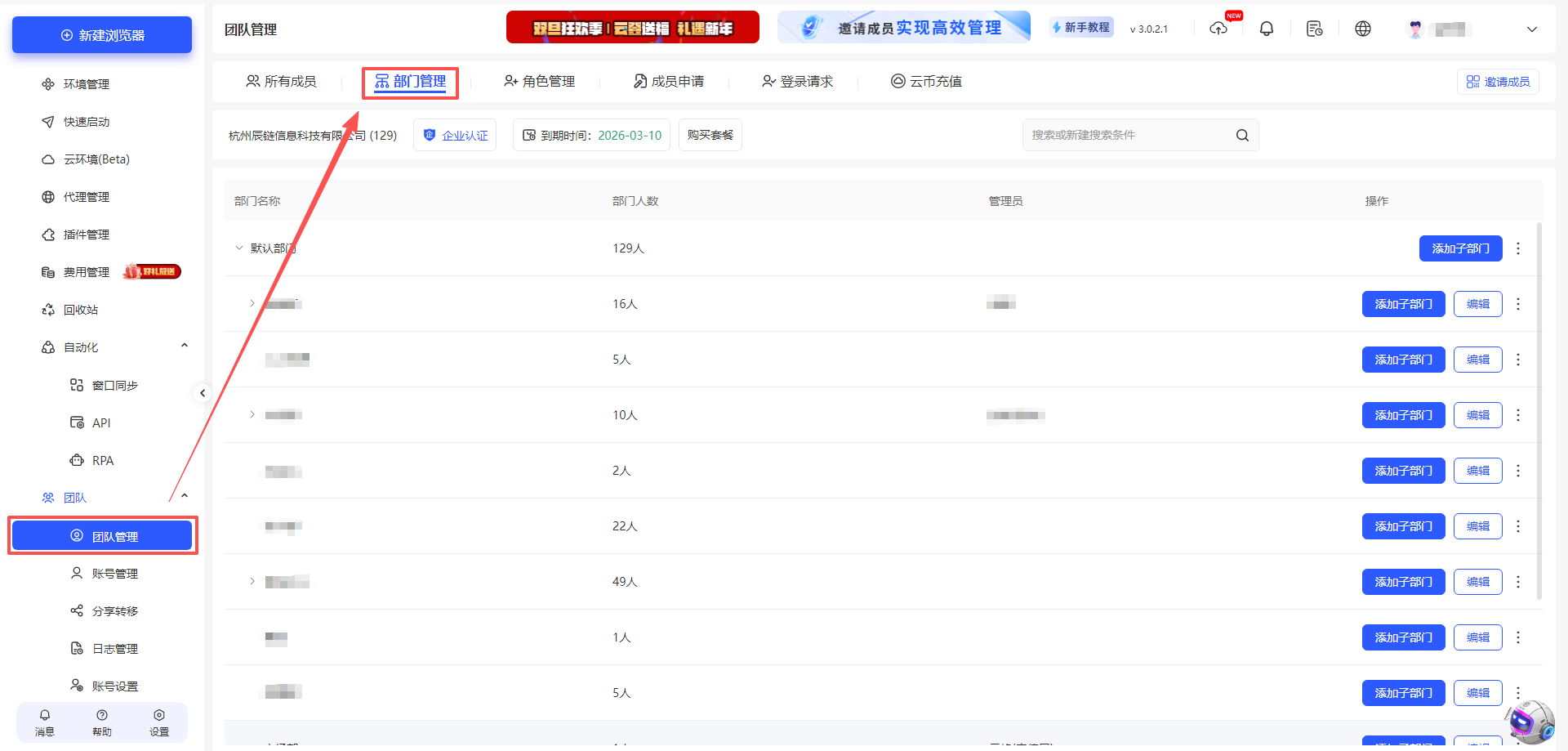This screenshot has height=751, width=1568.
Task: Open the 购买套餐 purchase option
Action: click(x=710, y=135)
